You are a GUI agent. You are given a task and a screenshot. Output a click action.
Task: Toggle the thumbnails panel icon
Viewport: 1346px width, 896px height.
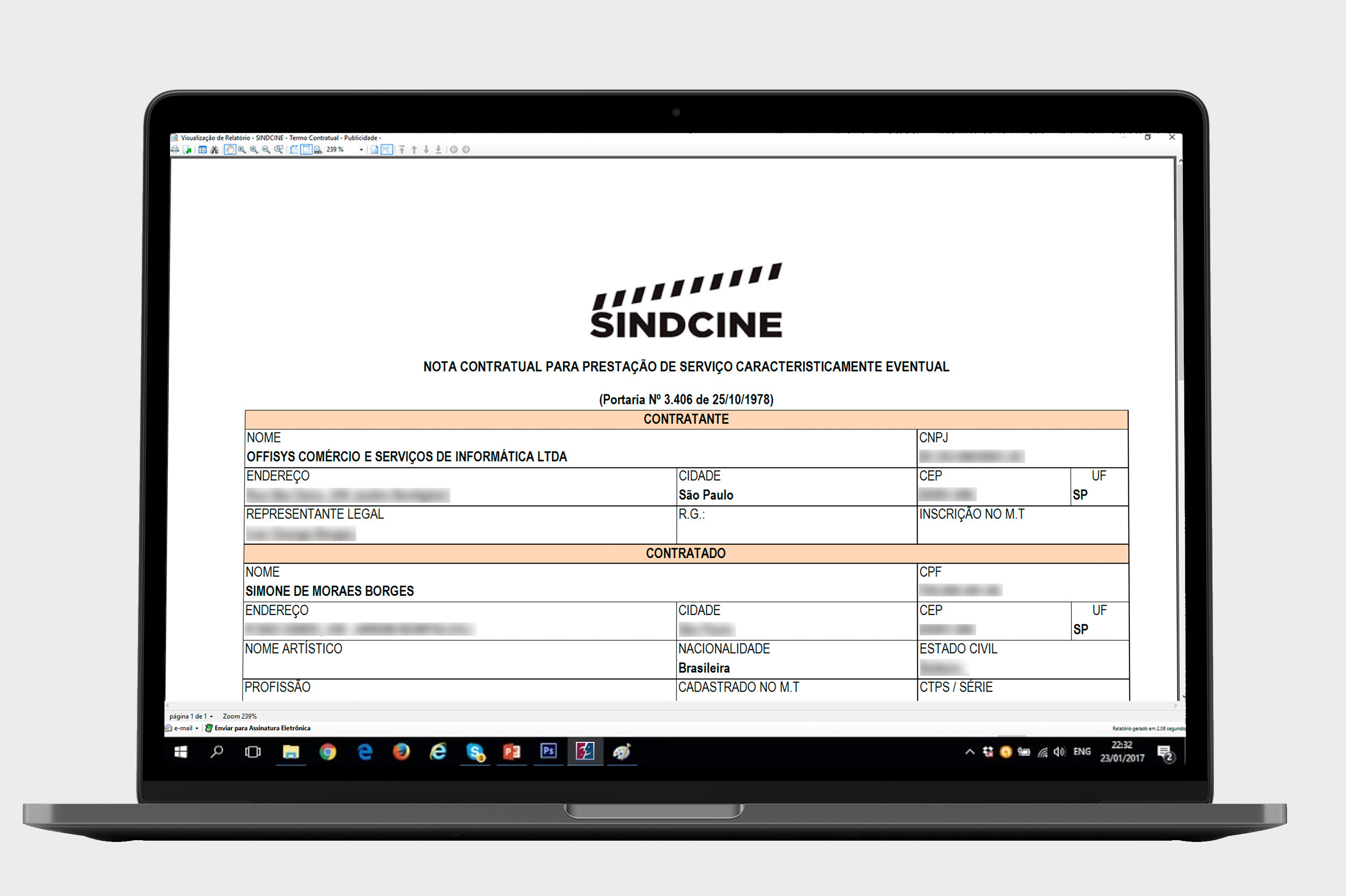click(202, 150)
